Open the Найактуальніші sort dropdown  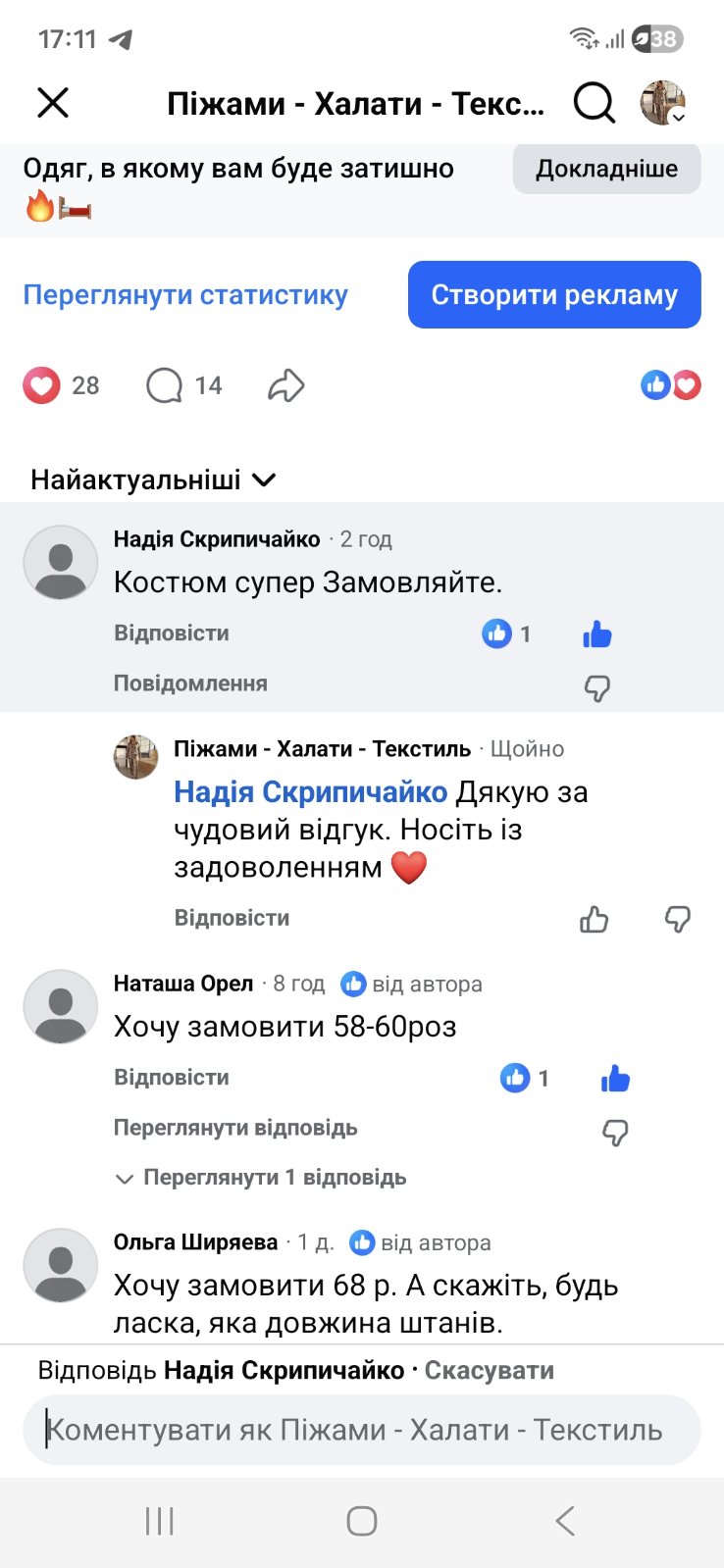(153, 480)
